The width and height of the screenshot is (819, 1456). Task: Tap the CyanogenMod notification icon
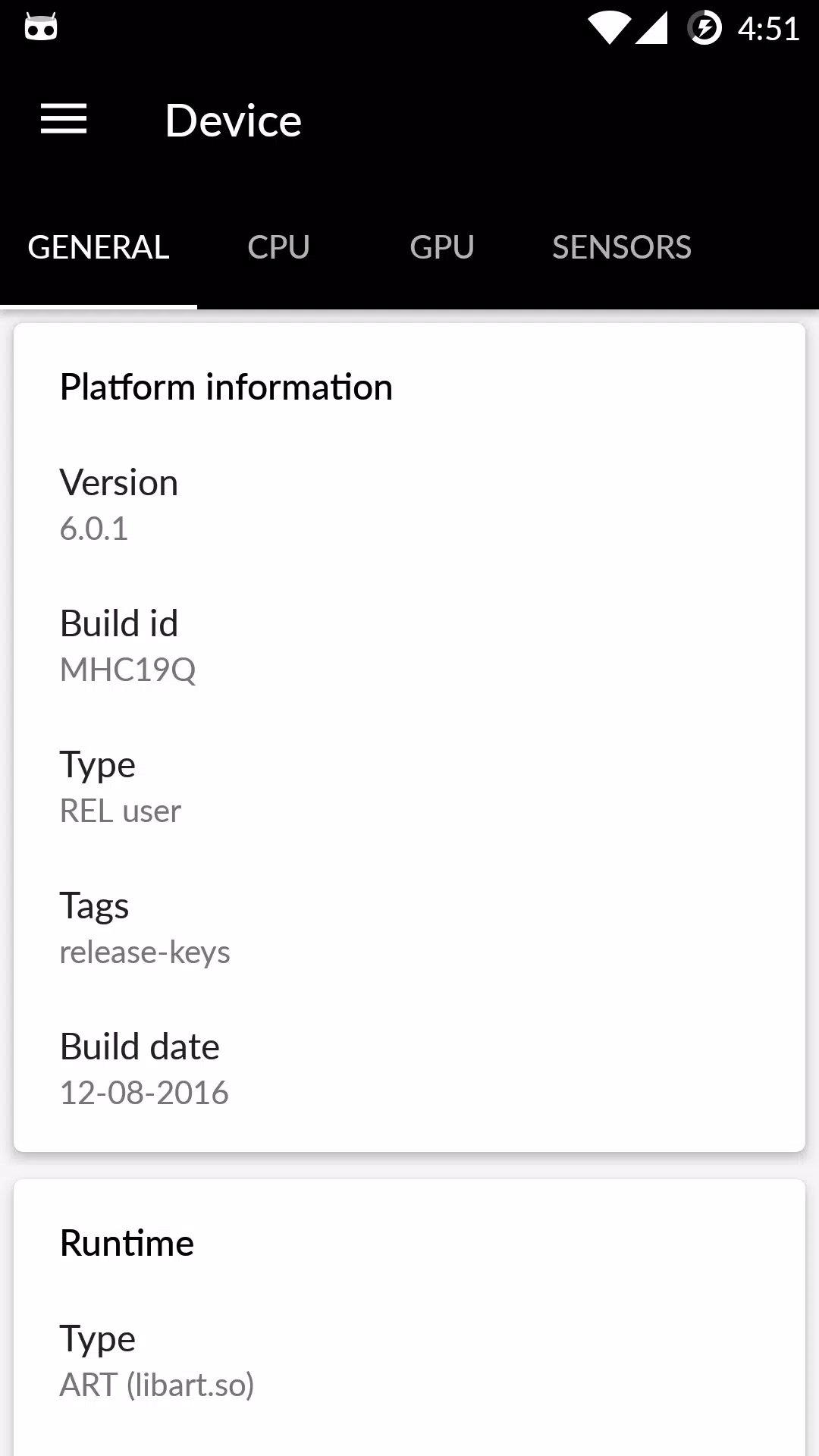[x=41, y=27]
